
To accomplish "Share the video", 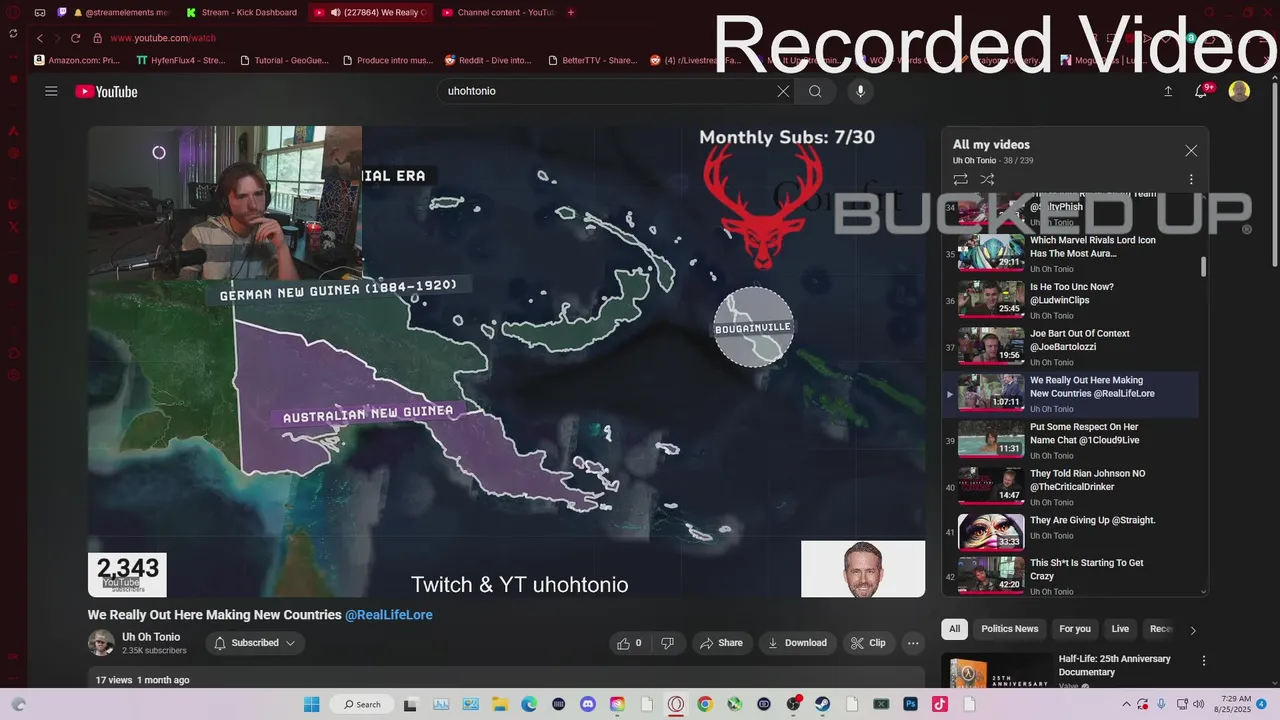I will tap(721, 643).
